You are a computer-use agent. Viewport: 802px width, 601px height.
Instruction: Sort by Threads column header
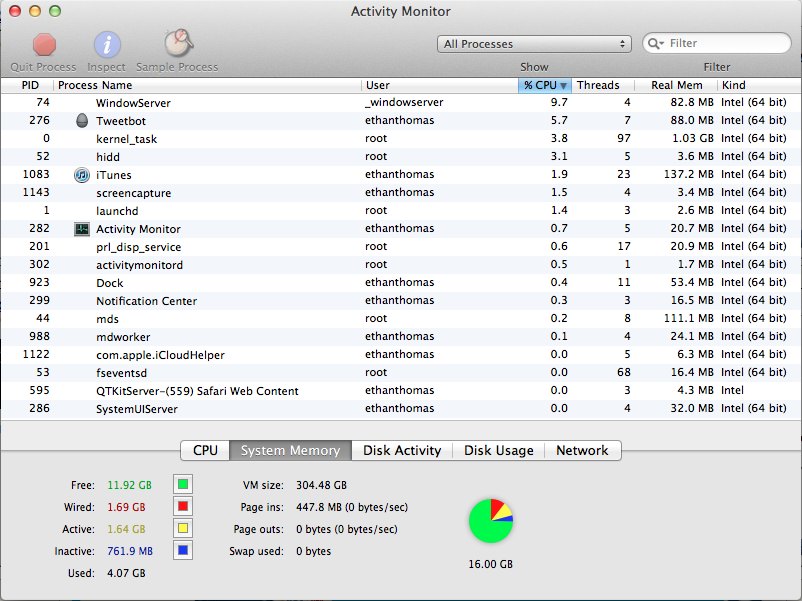click(603, 85)
